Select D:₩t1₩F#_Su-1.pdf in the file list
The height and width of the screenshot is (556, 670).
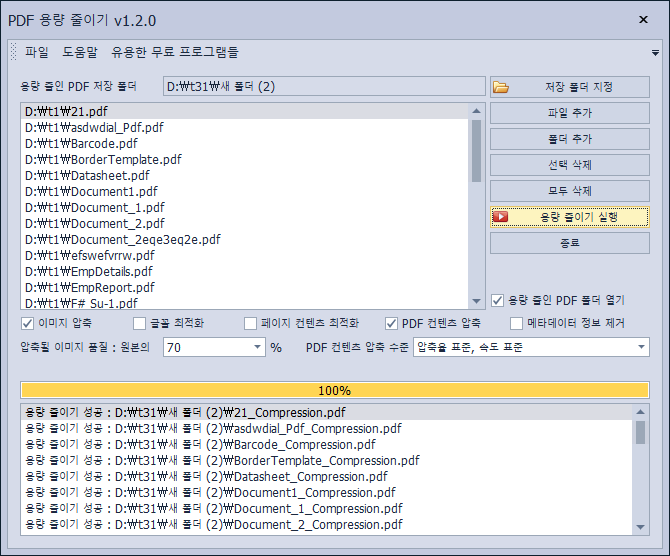point(245,303)
